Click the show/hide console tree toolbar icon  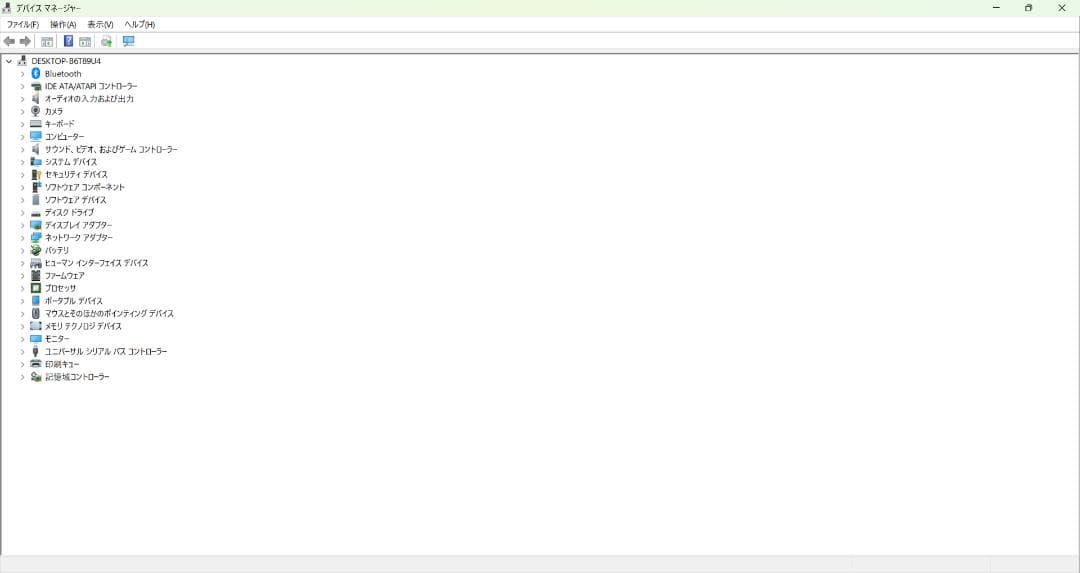[47, 41]
